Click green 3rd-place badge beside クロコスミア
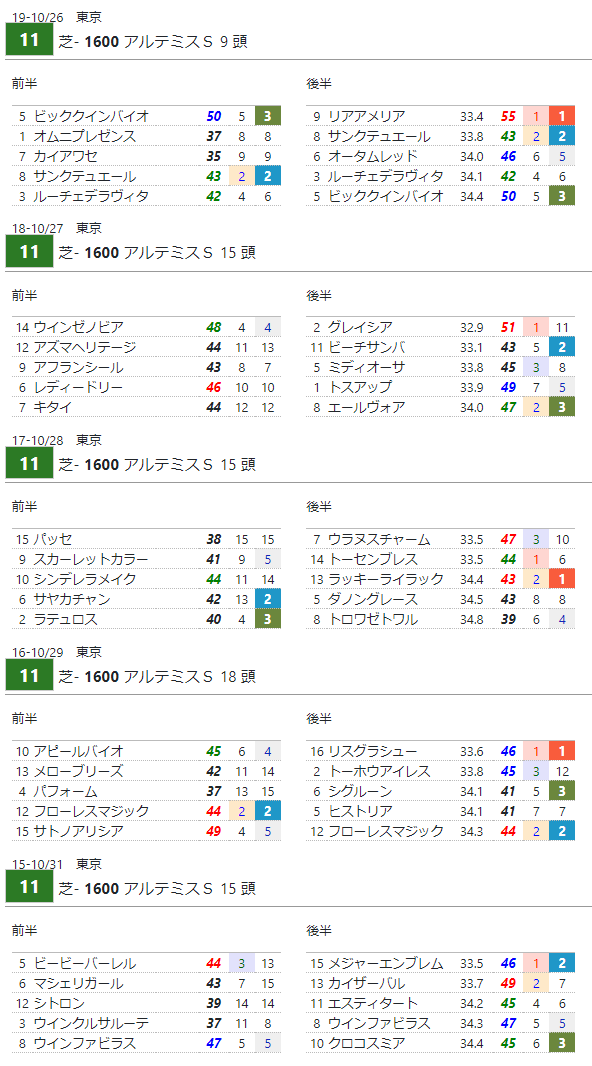 561,1043
